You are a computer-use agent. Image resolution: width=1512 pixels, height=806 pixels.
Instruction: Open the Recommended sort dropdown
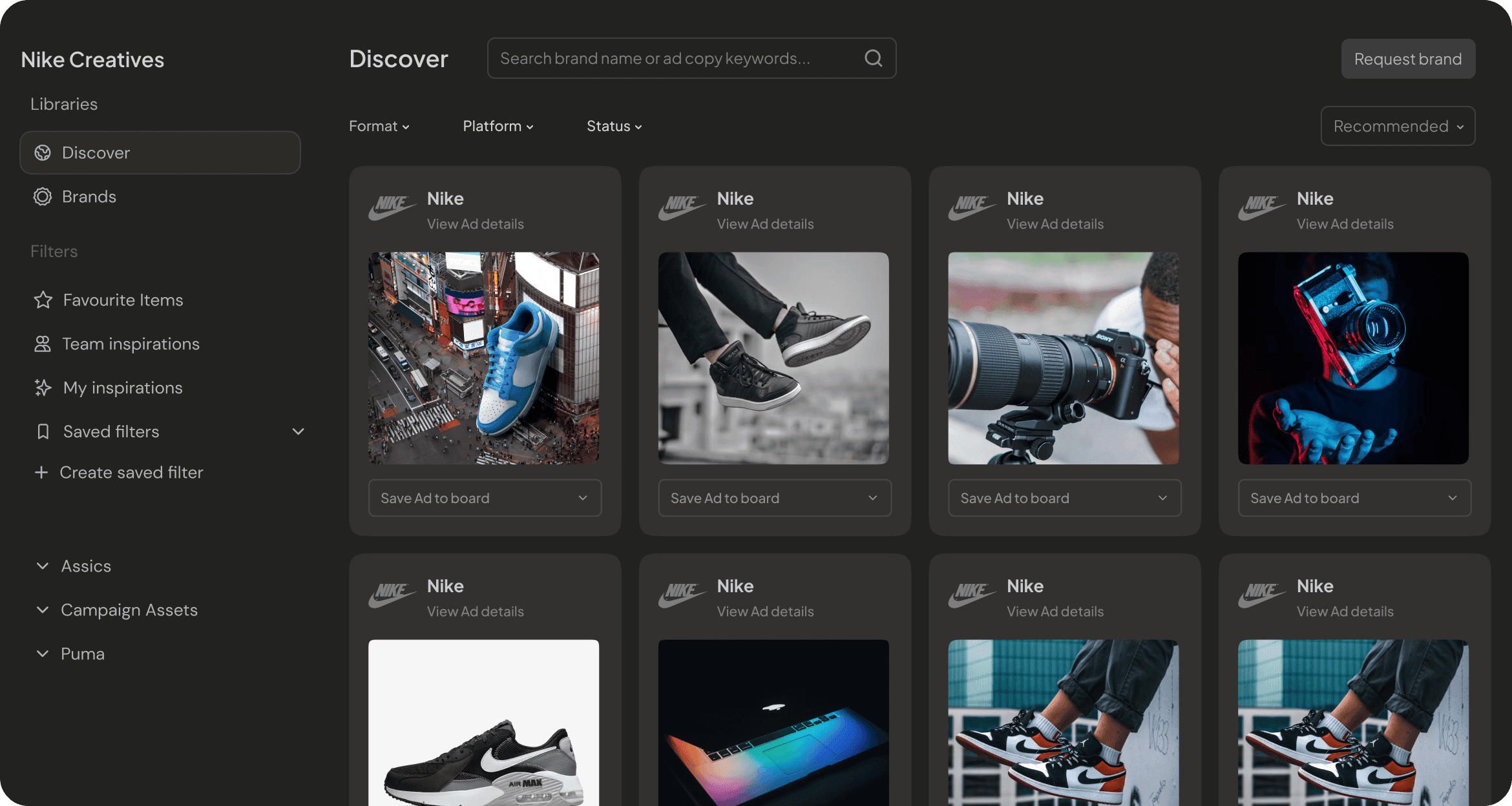(x=1398, y=126)
